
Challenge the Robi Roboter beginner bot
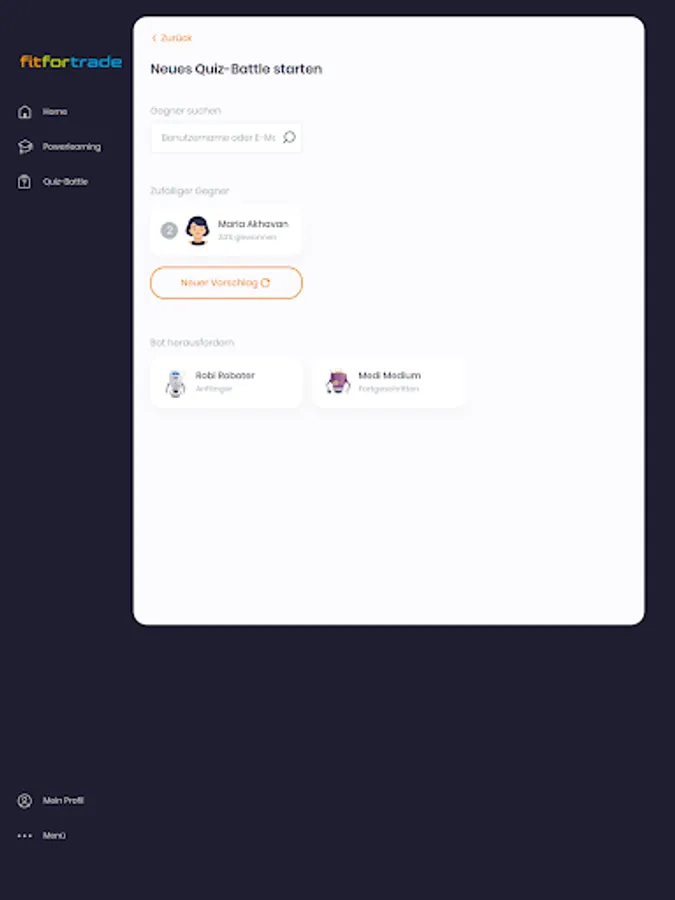[226, 382]
